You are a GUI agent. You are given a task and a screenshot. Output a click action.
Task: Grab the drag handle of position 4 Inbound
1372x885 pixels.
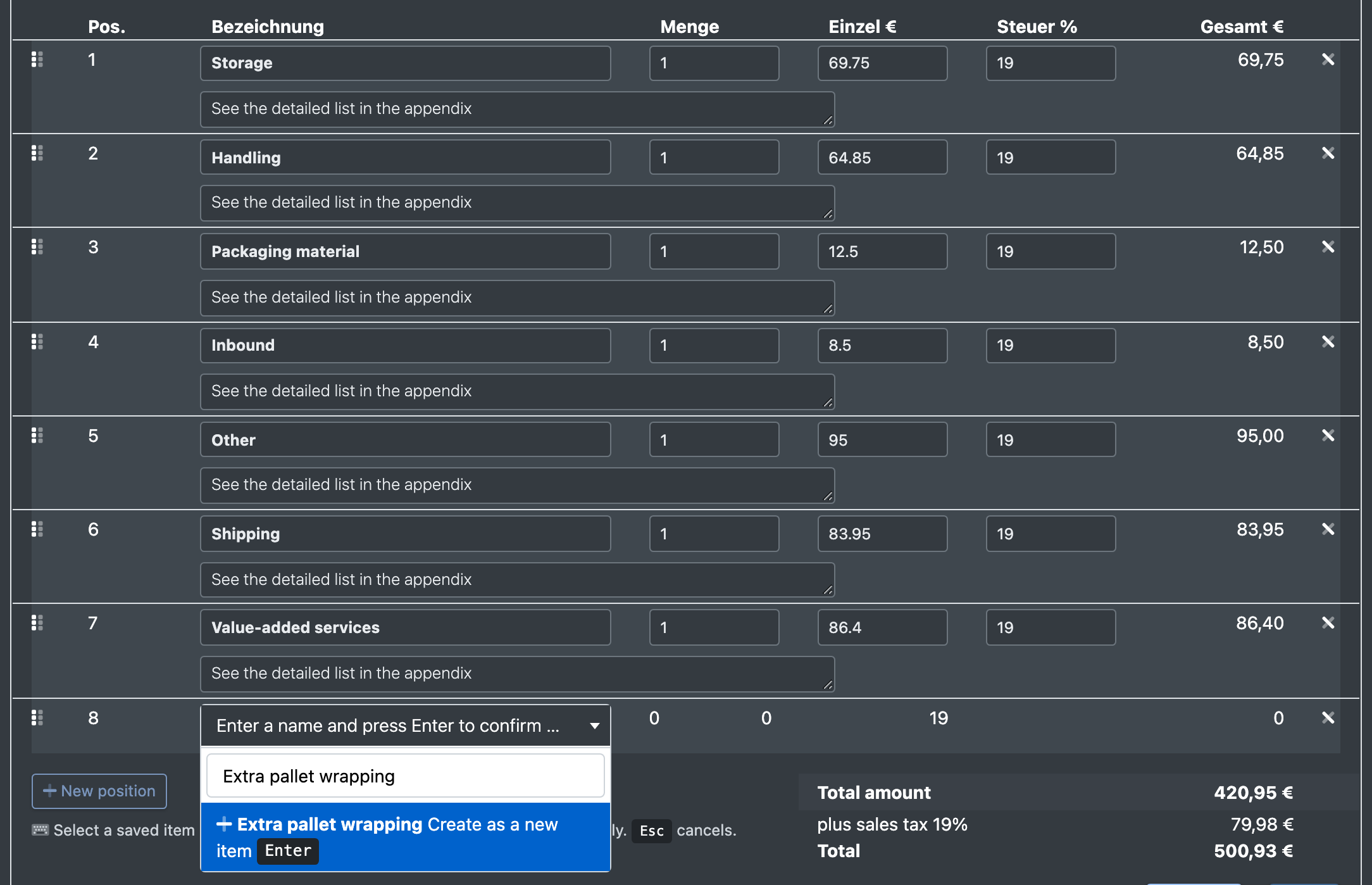click(37, 342)
